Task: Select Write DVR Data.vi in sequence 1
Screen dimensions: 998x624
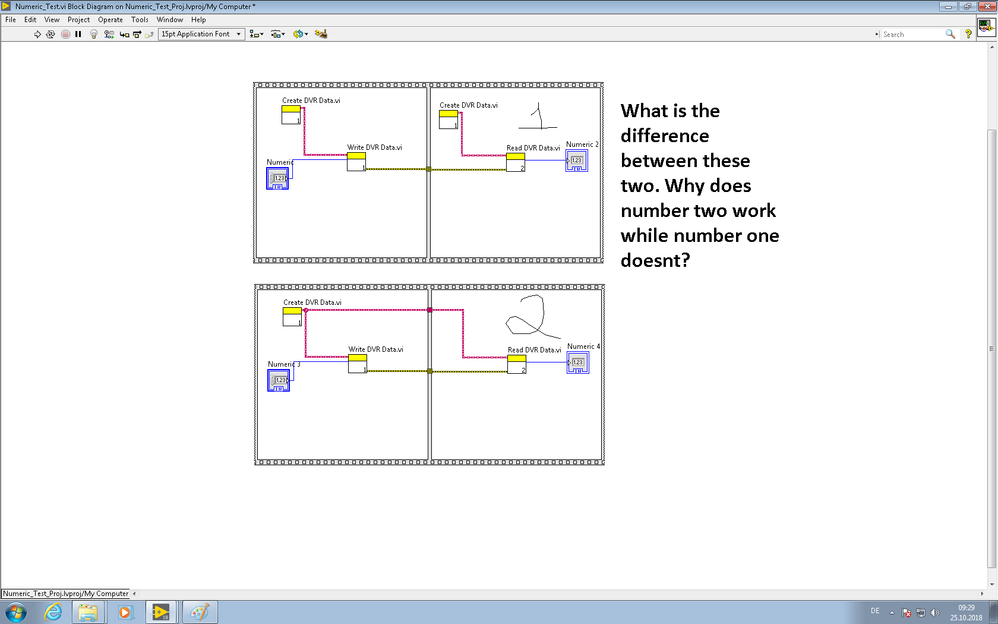Action: click(x=356, y=162)
